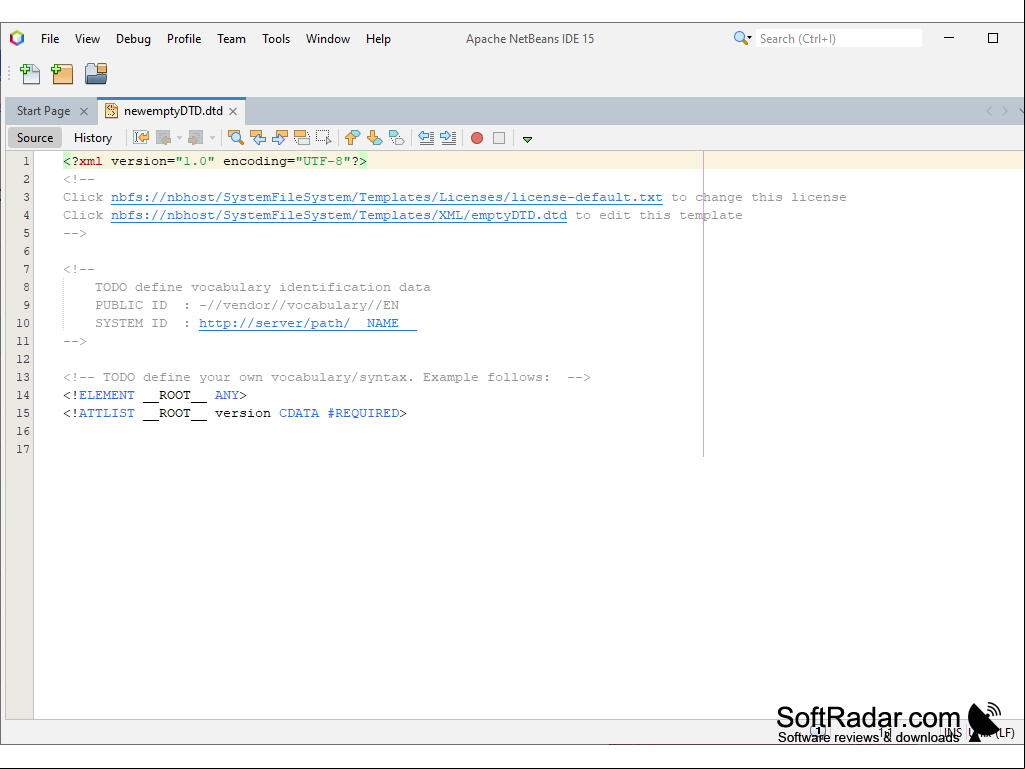Click the Find Selection magnifier icon
Image resolution: width=1025 pixels, height=769 pixels.
coord(236,137)
